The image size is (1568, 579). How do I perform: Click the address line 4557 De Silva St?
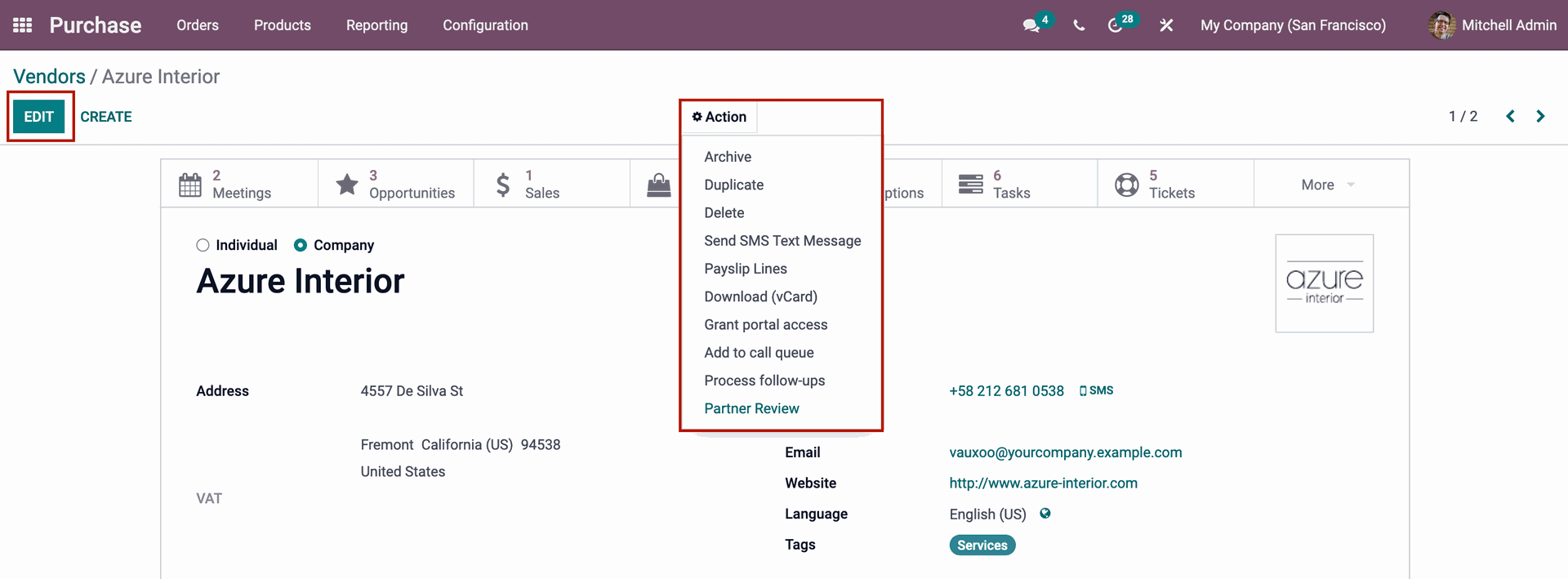(412, 391)
